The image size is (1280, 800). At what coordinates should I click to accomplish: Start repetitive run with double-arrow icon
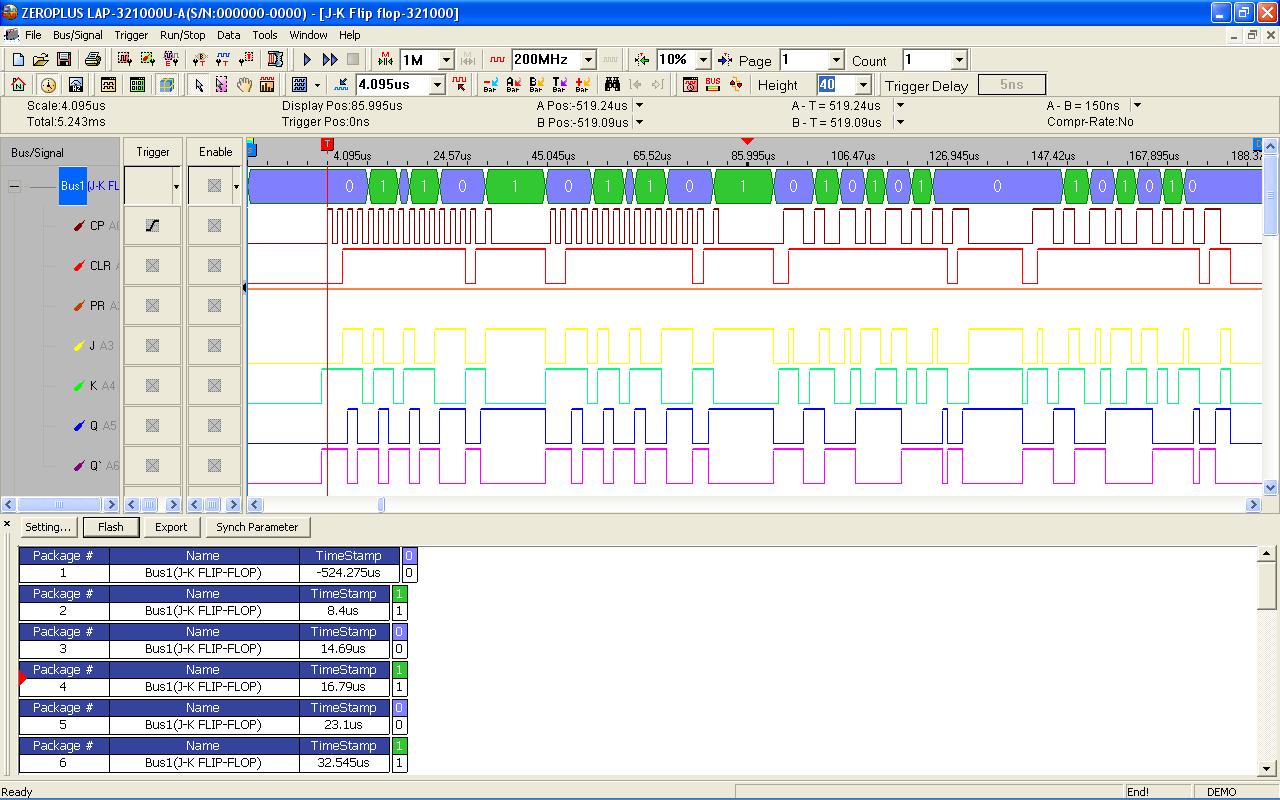tap(330, 60)
